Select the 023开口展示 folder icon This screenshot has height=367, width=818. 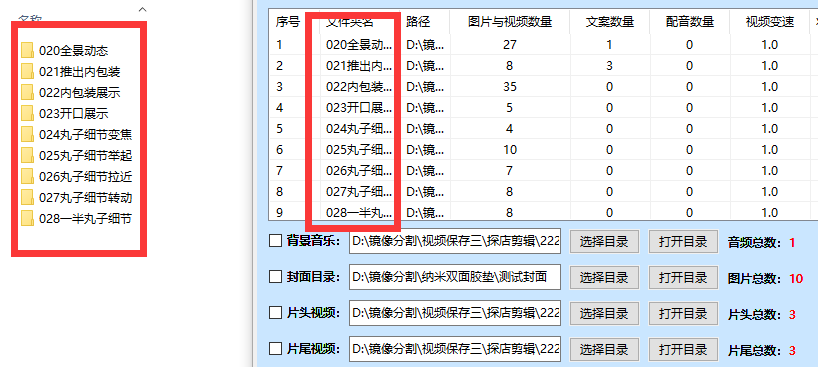pyautogui.click(x=28, y=114)
